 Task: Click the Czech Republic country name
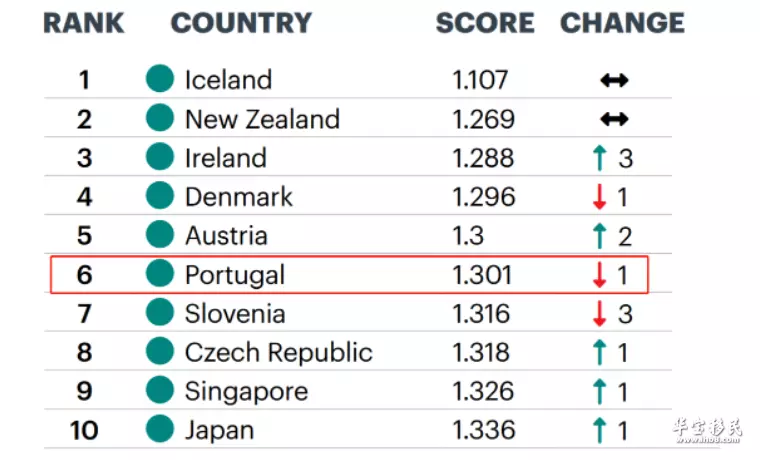tap(279, 352)
